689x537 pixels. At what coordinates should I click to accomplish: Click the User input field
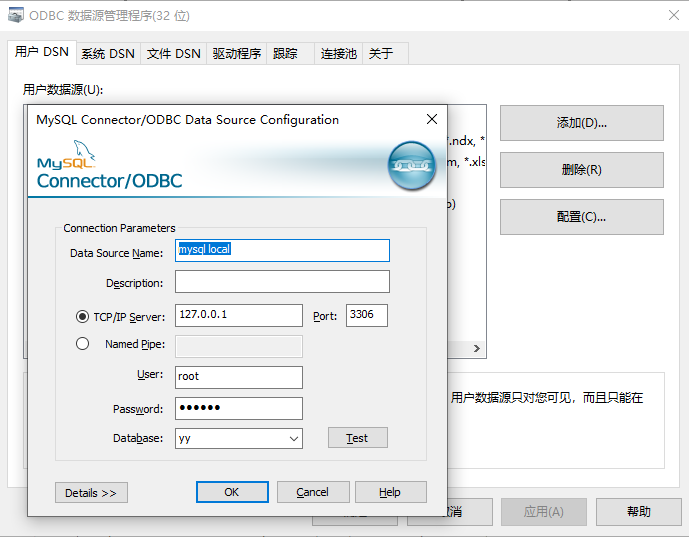tap(239, 377)
